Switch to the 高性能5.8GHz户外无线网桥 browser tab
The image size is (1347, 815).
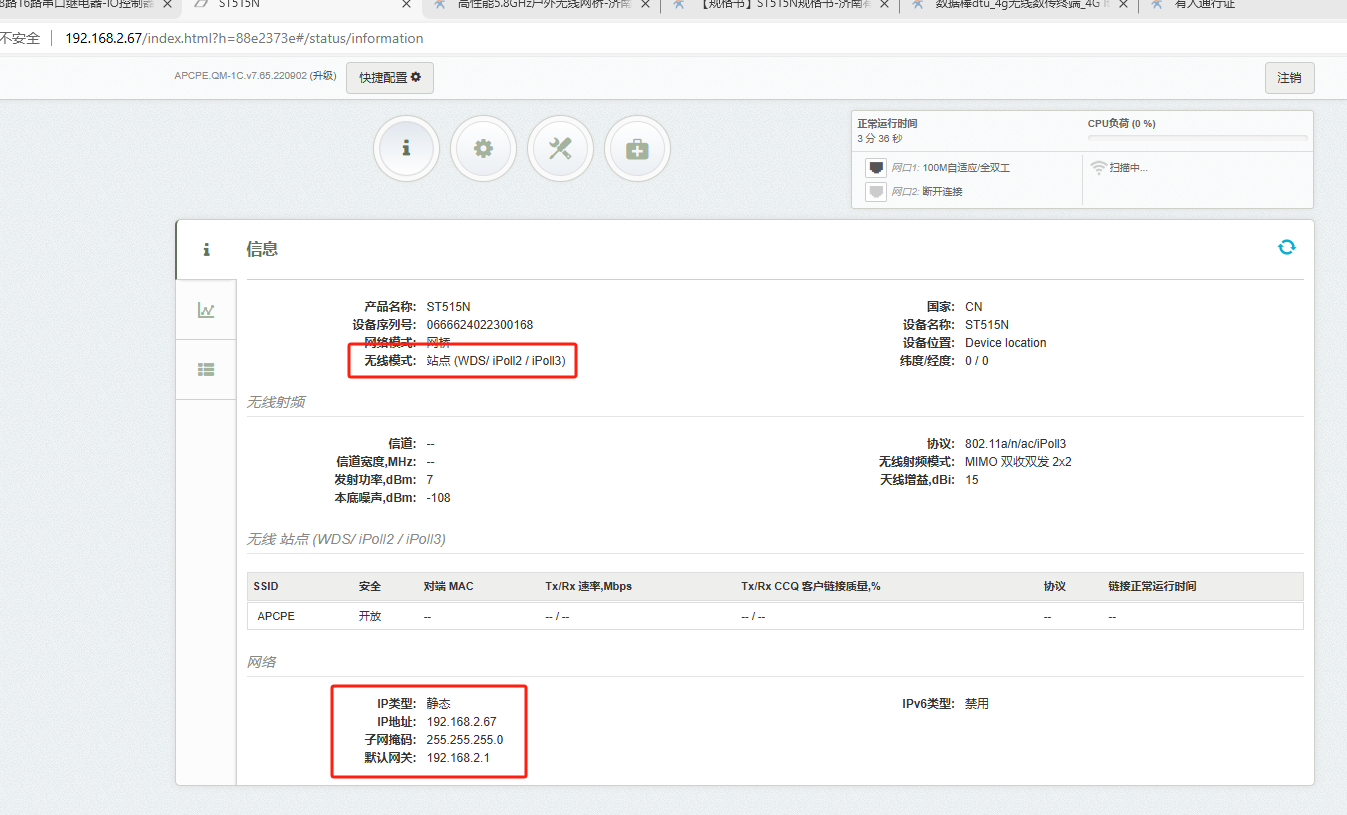tap(540, 4)
